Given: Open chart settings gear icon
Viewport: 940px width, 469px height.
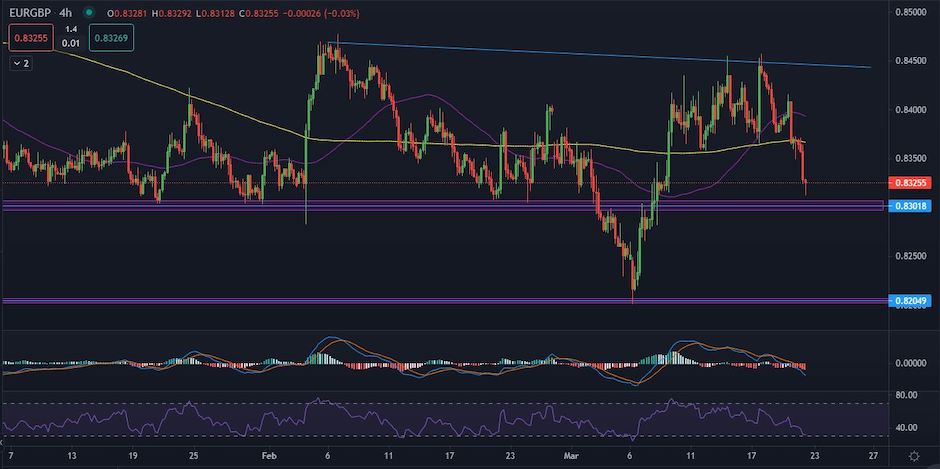Looking at the screenshot, I should pyautogui.click(x=914, y=456).
